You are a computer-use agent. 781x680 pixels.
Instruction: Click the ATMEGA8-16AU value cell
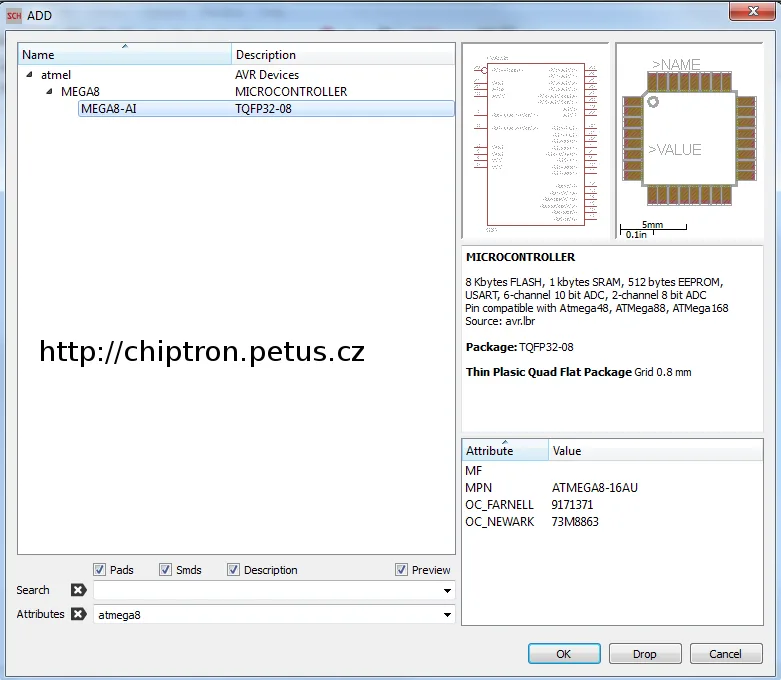[595, 488]
